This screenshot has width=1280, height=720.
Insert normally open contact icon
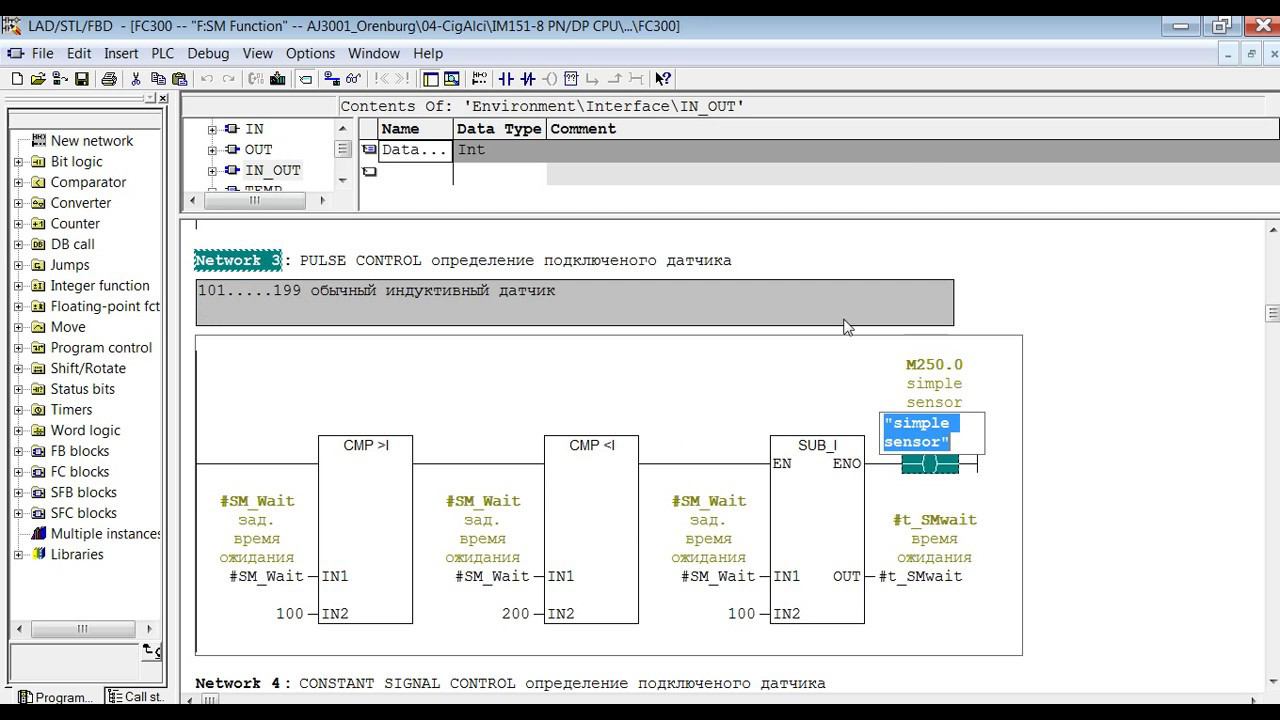(x=506, y=79)
